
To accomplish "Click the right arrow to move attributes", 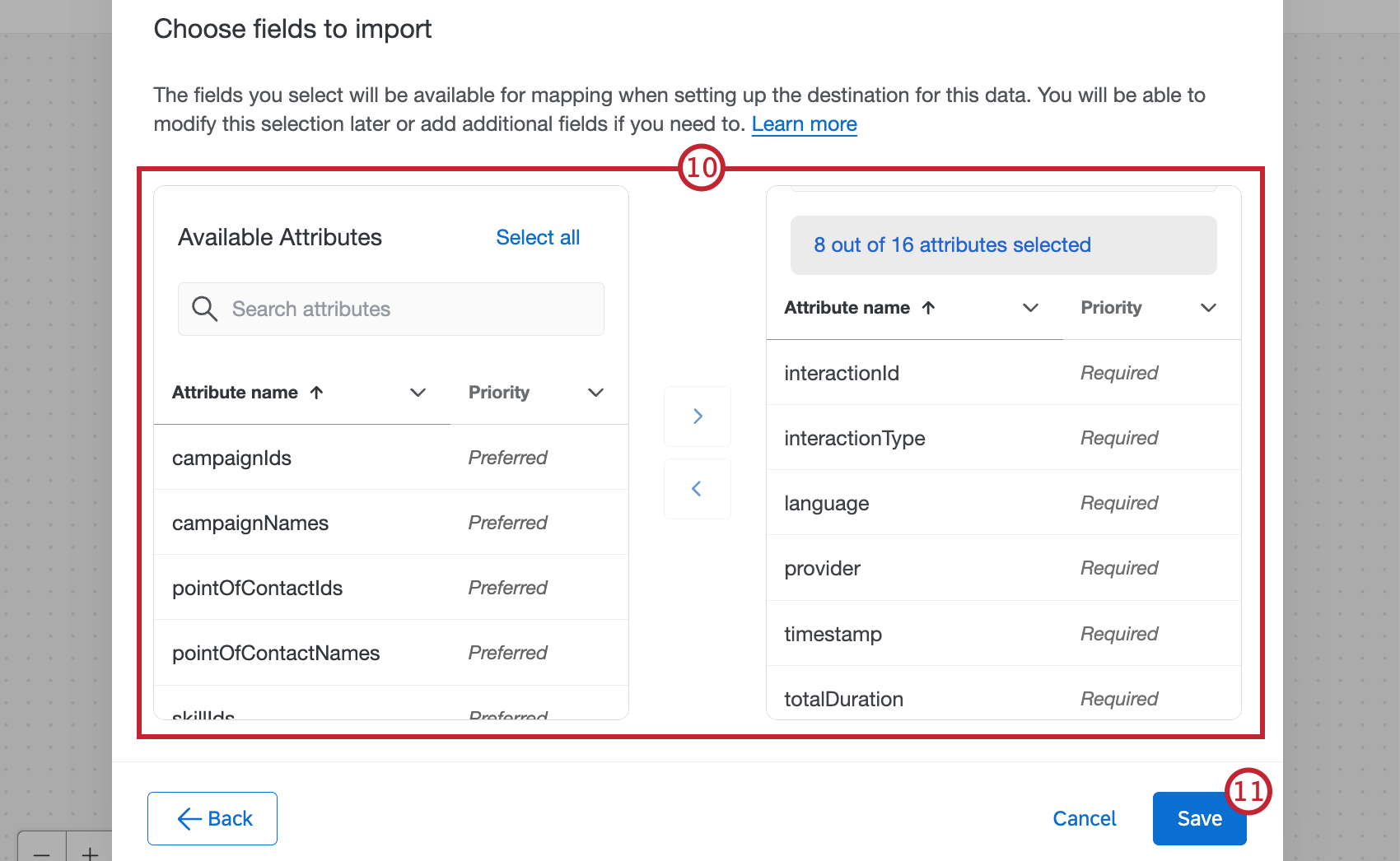I will tap(697, 416).
